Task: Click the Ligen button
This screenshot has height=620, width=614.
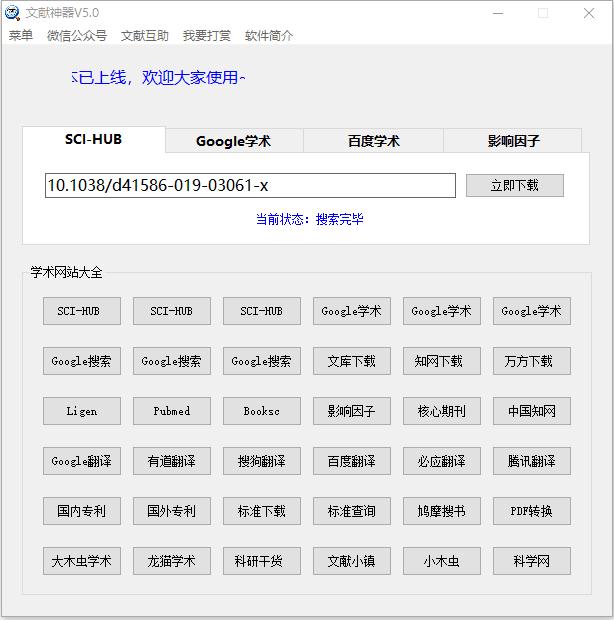Action: pyautogui.click(x=82, y=411)
